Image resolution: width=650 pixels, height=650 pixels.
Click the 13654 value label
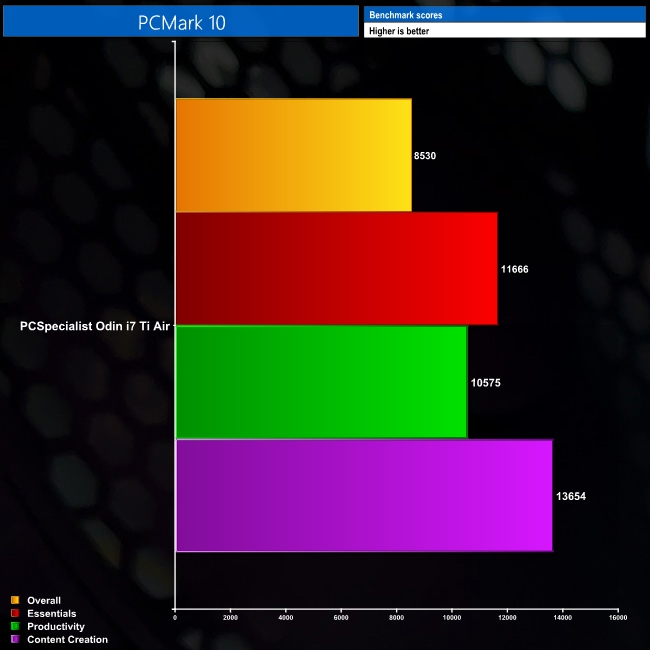click(571, 496)
